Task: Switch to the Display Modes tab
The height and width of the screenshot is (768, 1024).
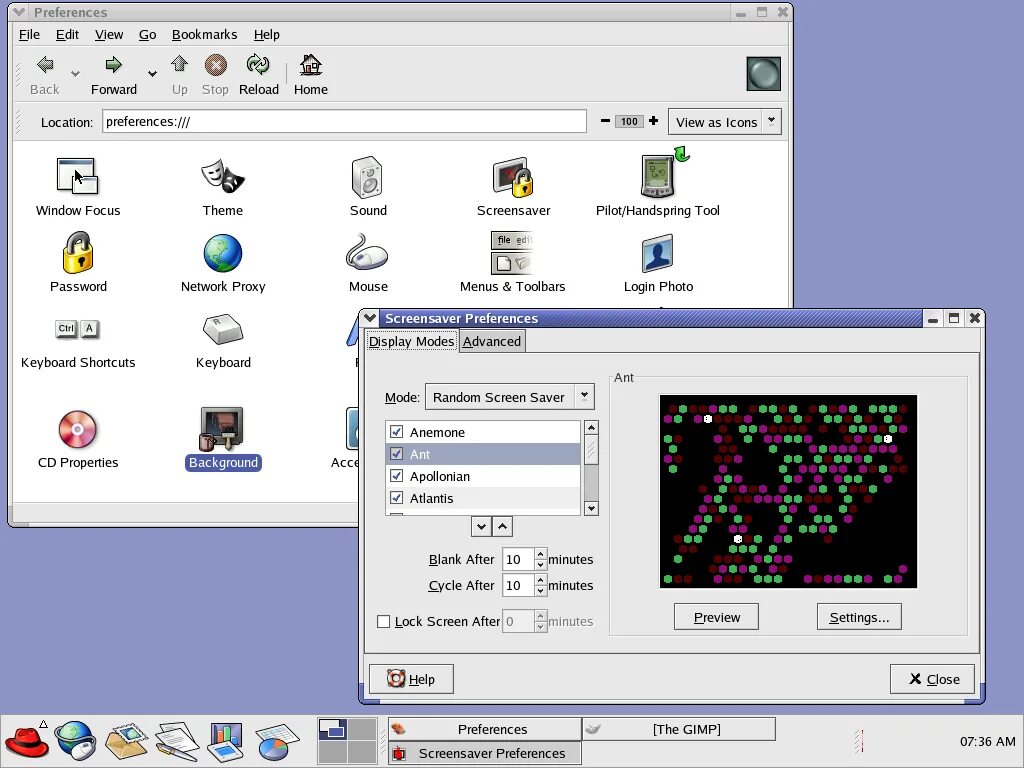Action: (411, 341)
